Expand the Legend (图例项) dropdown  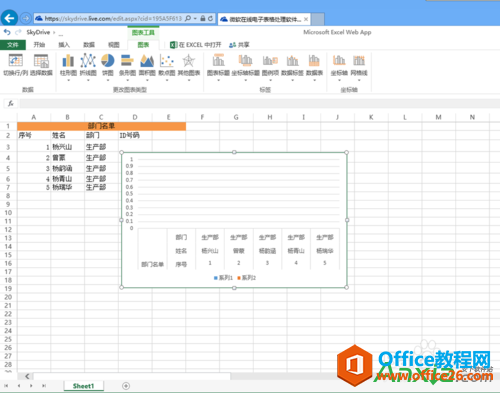point(270,80)
